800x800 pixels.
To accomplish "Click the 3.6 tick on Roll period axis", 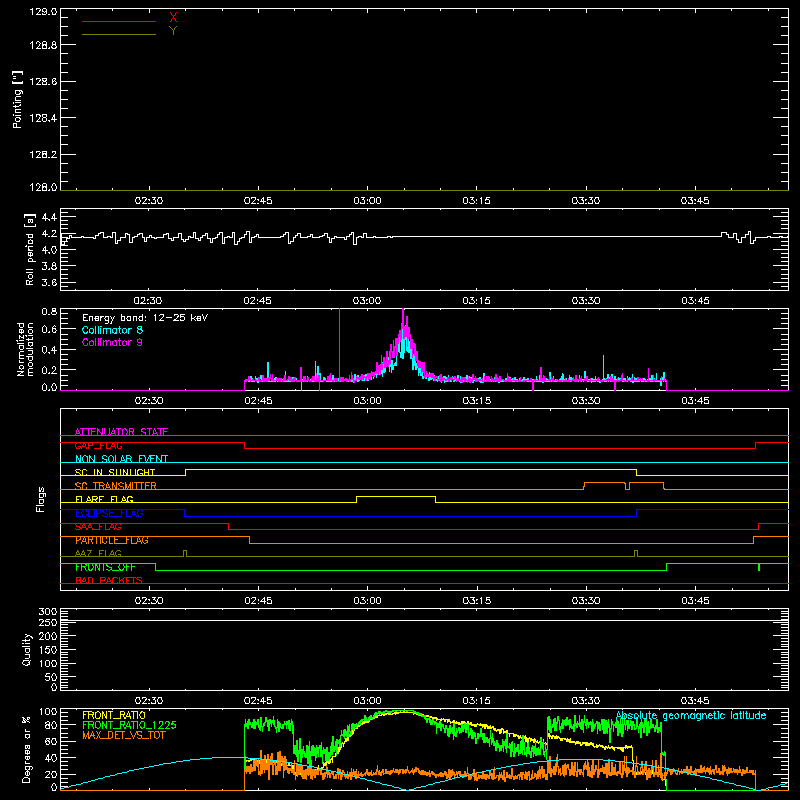I will tap(49, 282).
